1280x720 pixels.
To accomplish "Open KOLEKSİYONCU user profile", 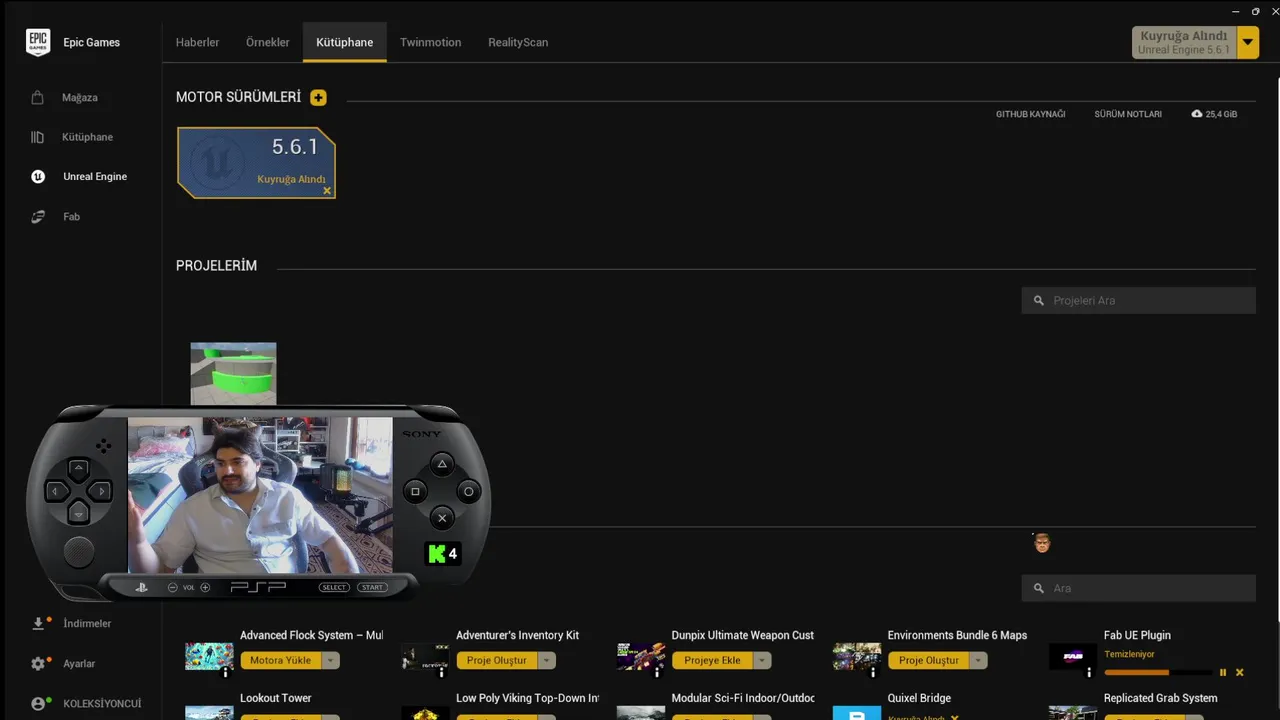I will pyautogui.click(x=102, y=703).
